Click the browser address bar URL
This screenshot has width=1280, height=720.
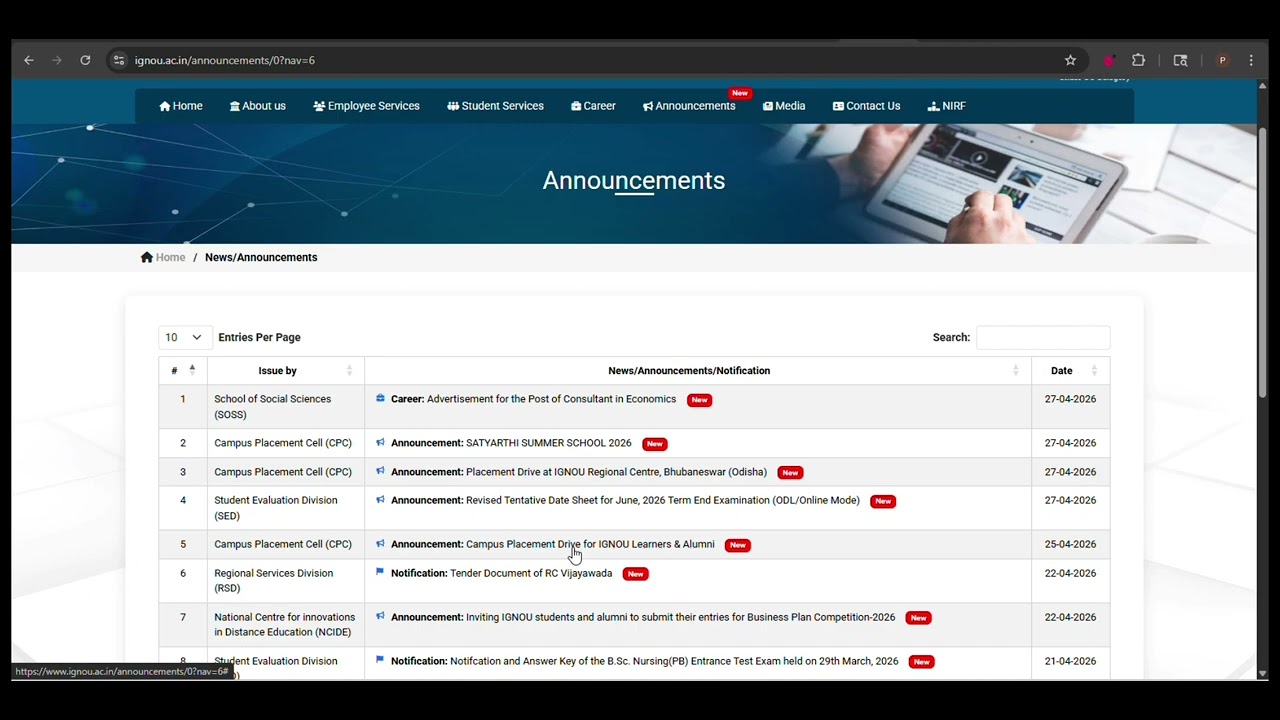tap(225, 60)
